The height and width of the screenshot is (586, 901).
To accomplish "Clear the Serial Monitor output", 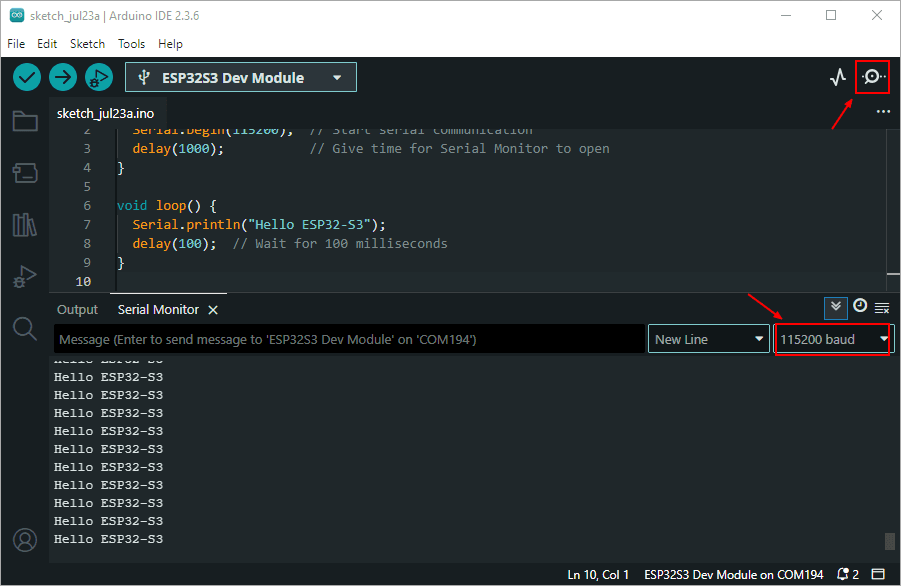I will (x=882, y=309).
